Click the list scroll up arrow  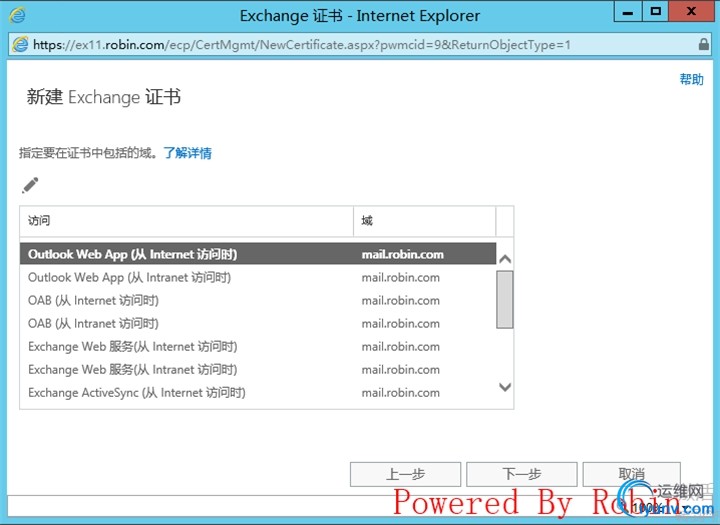(x=505, y=259)
